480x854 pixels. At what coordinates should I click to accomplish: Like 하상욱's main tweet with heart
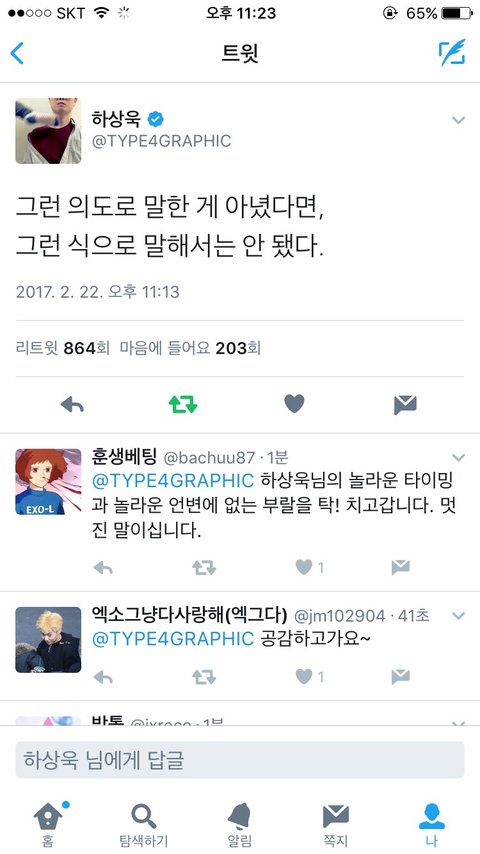pos(294,404)
